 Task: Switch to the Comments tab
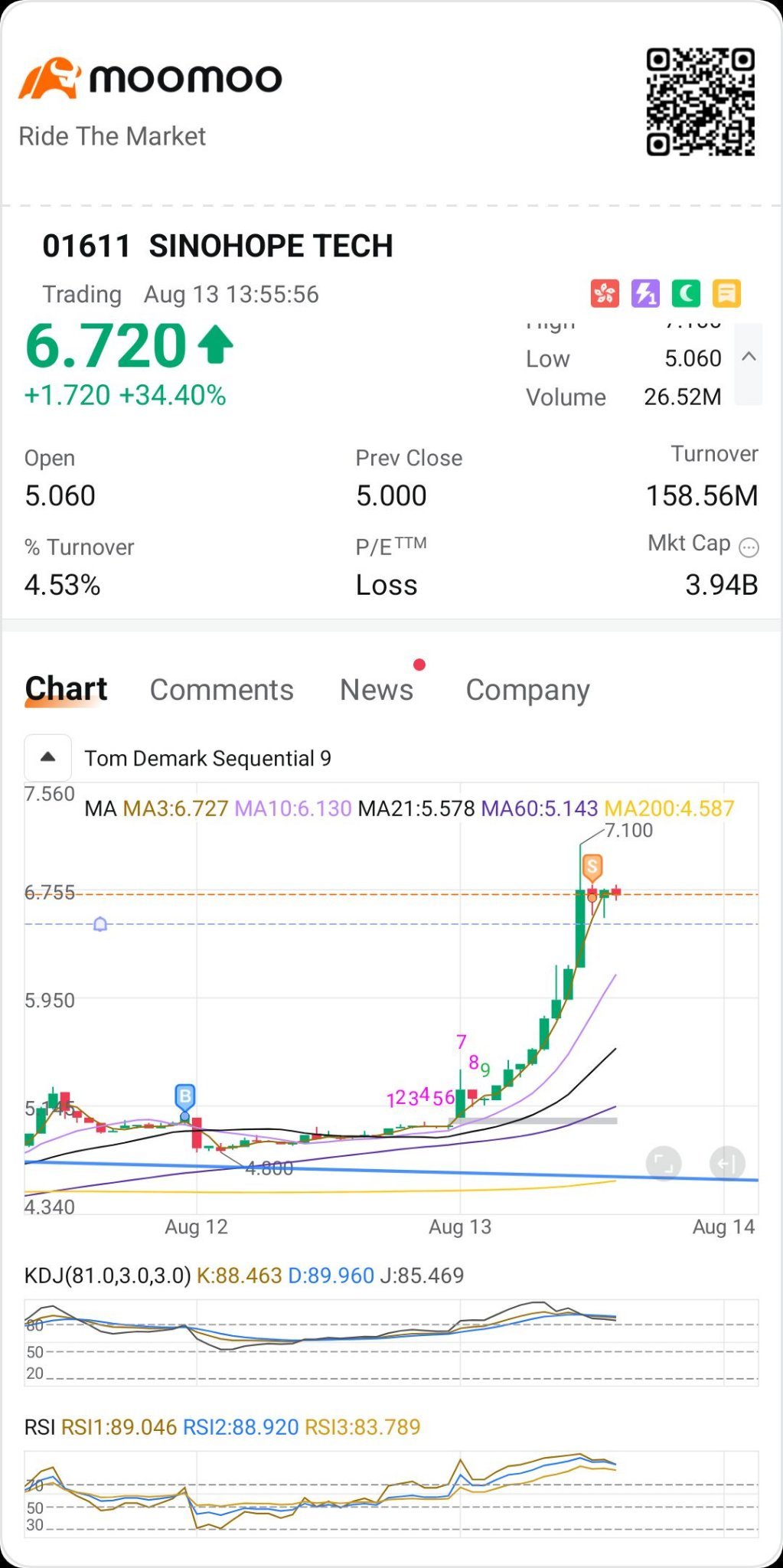(x=222, y=690)
